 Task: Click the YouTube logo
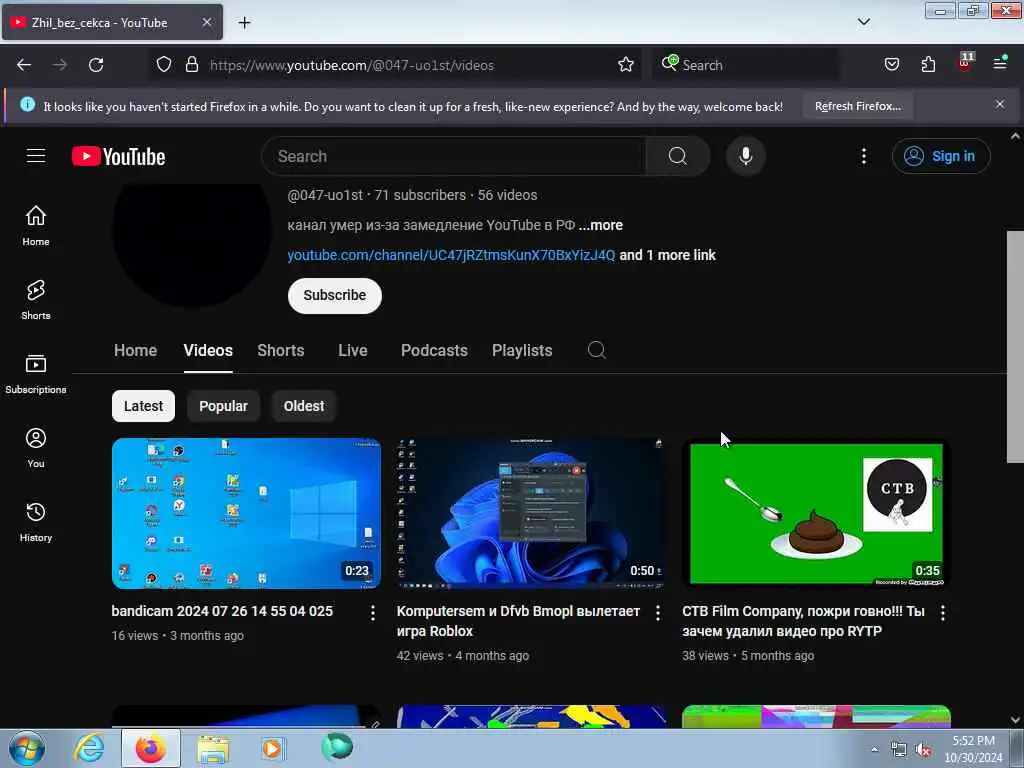click(118, 157)
